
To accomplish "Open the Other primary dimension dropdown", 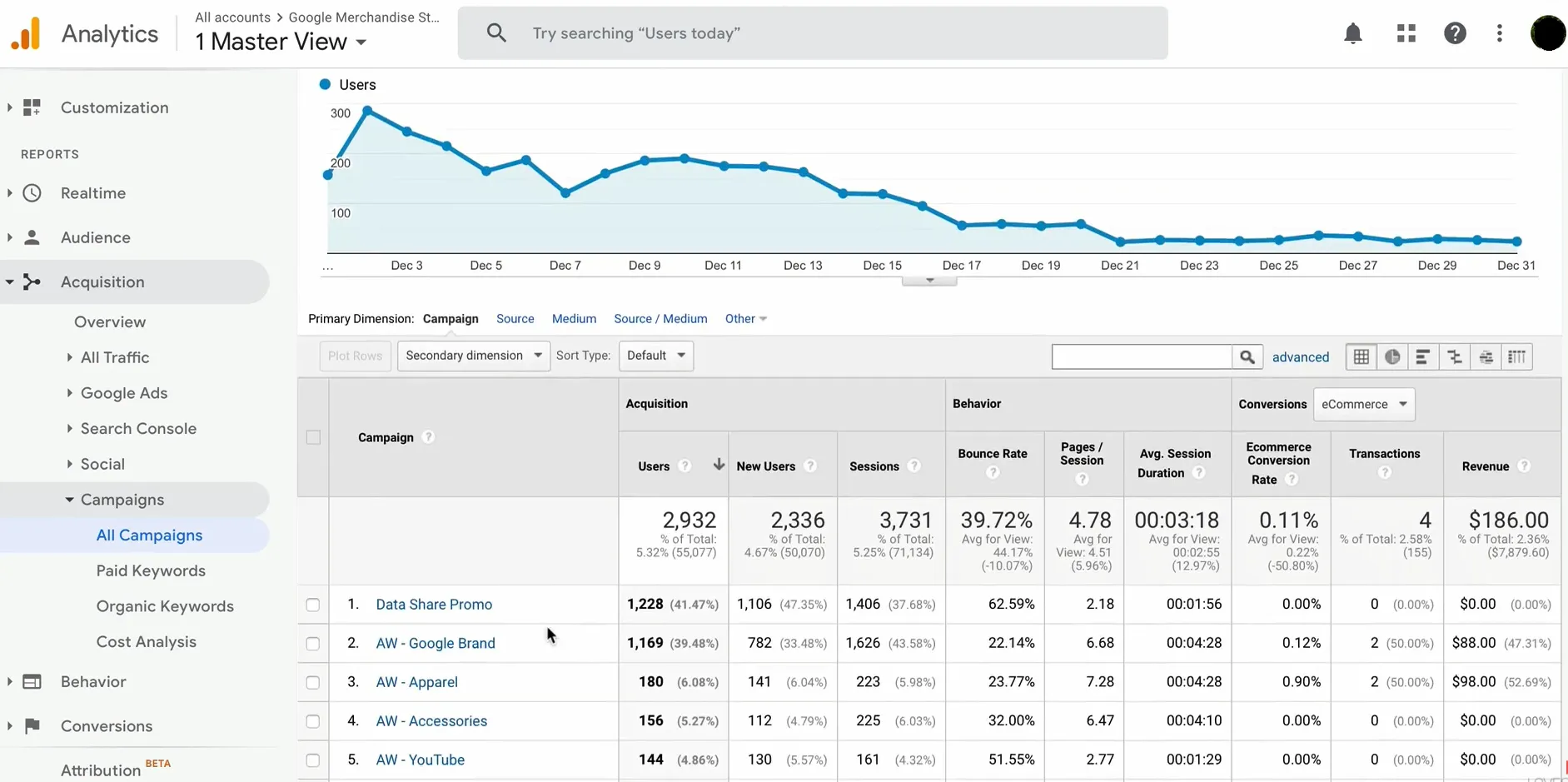I will pyautogui.click(x=745, y=319).
